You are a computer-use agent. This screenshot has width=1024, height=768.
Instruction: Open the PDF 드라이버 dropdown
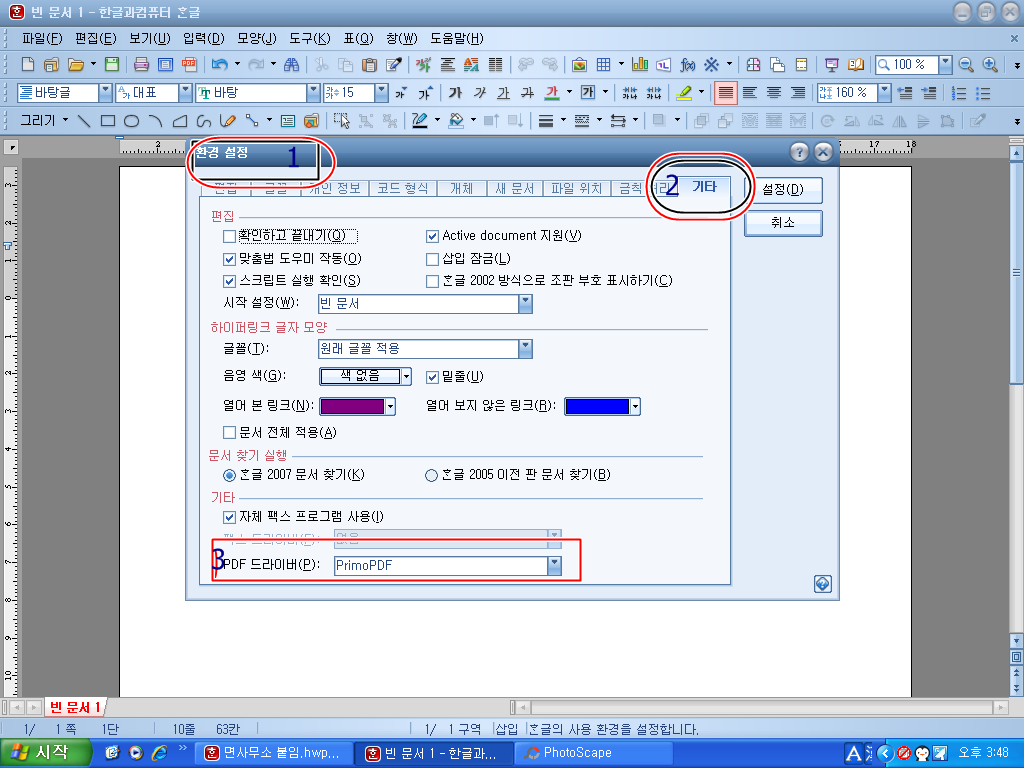554,566
